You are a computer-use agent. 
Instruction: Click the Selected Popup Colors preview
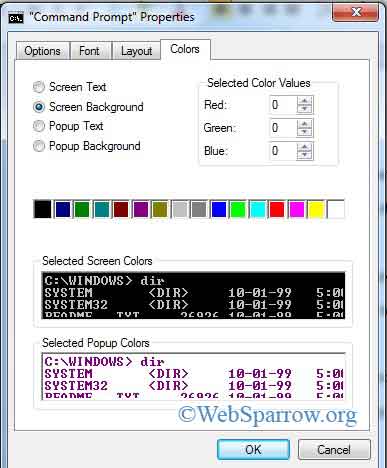pos(193,376)
